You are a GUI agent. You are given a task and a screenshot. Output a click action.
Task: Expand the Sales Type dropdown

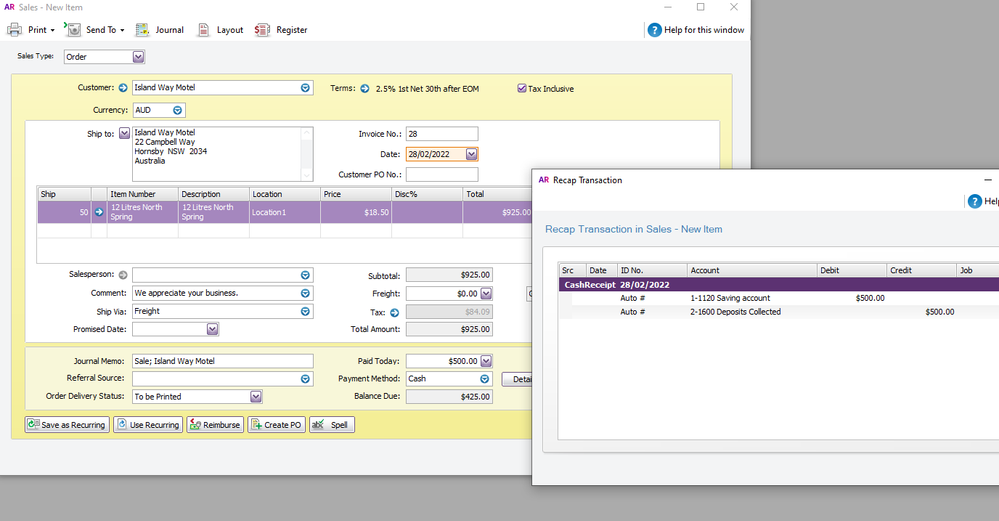[x=138, y=57]
